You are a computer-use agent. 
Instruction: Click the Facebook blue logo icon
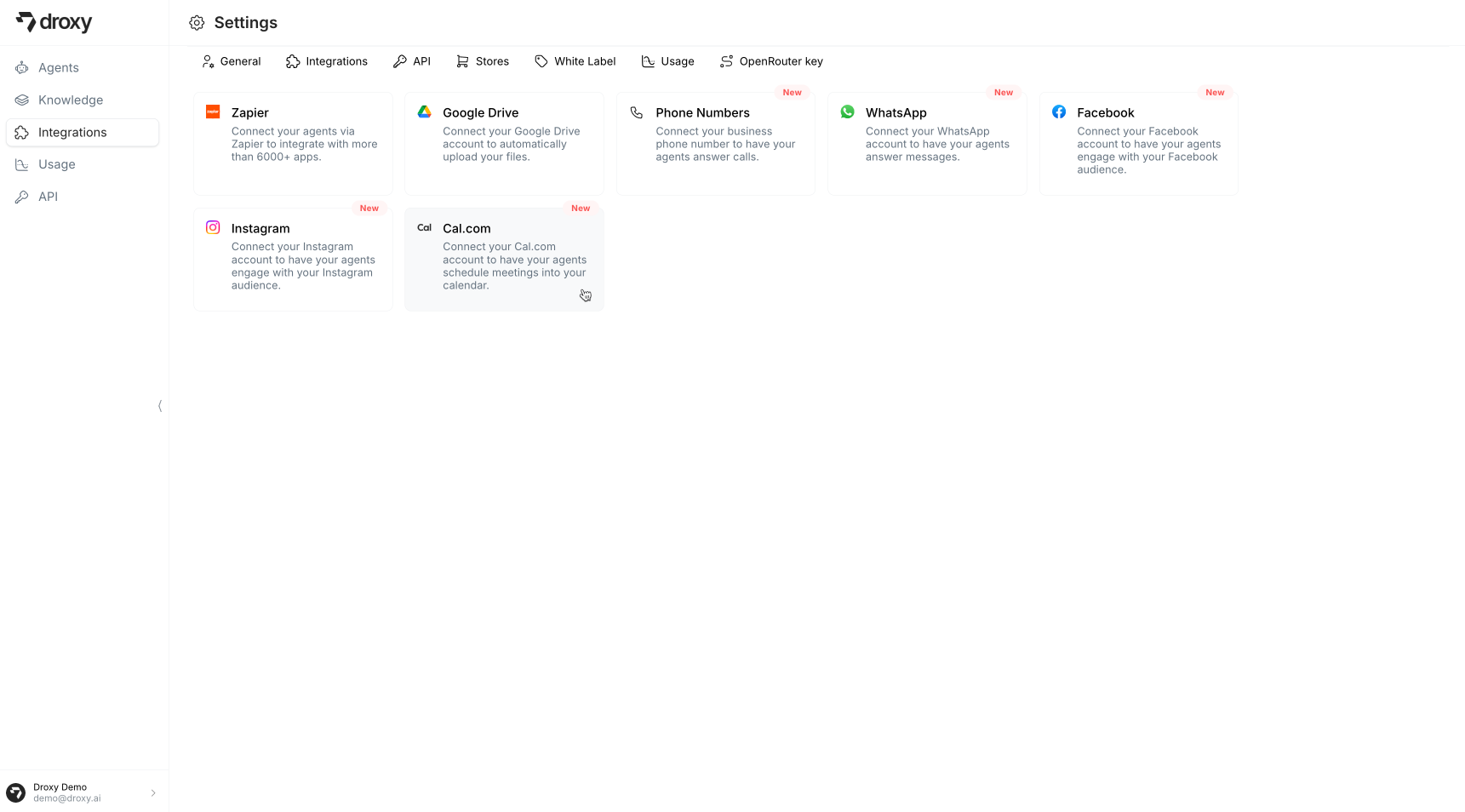[x=1059, y=112]
